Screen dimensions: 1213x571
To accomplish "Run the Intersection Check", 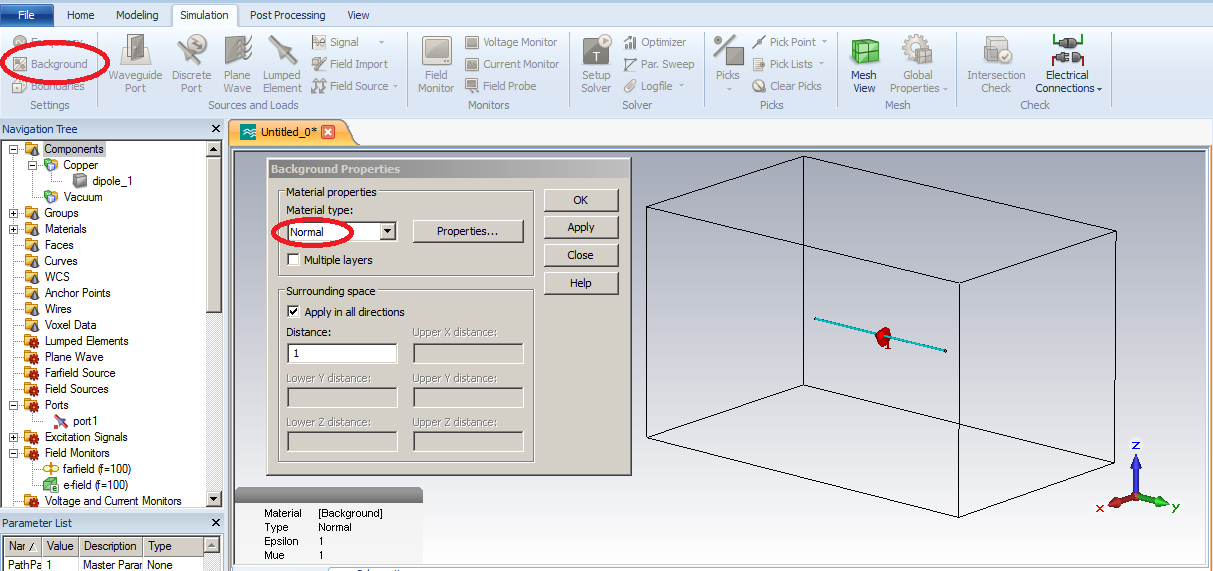I will pos(996,65).
